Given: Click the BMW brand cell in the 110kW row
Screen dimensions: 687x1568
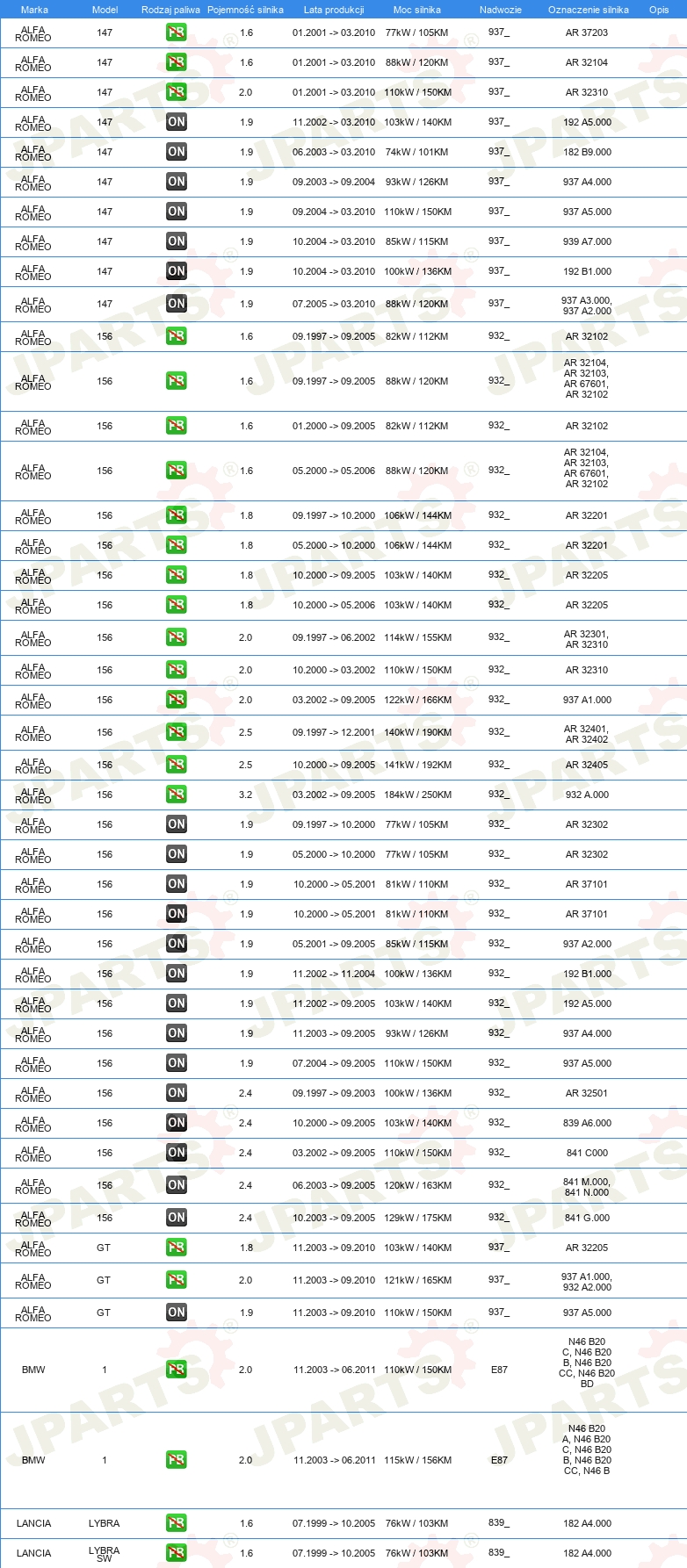Looking at the screenshot, I should [x=33, y=1370].
